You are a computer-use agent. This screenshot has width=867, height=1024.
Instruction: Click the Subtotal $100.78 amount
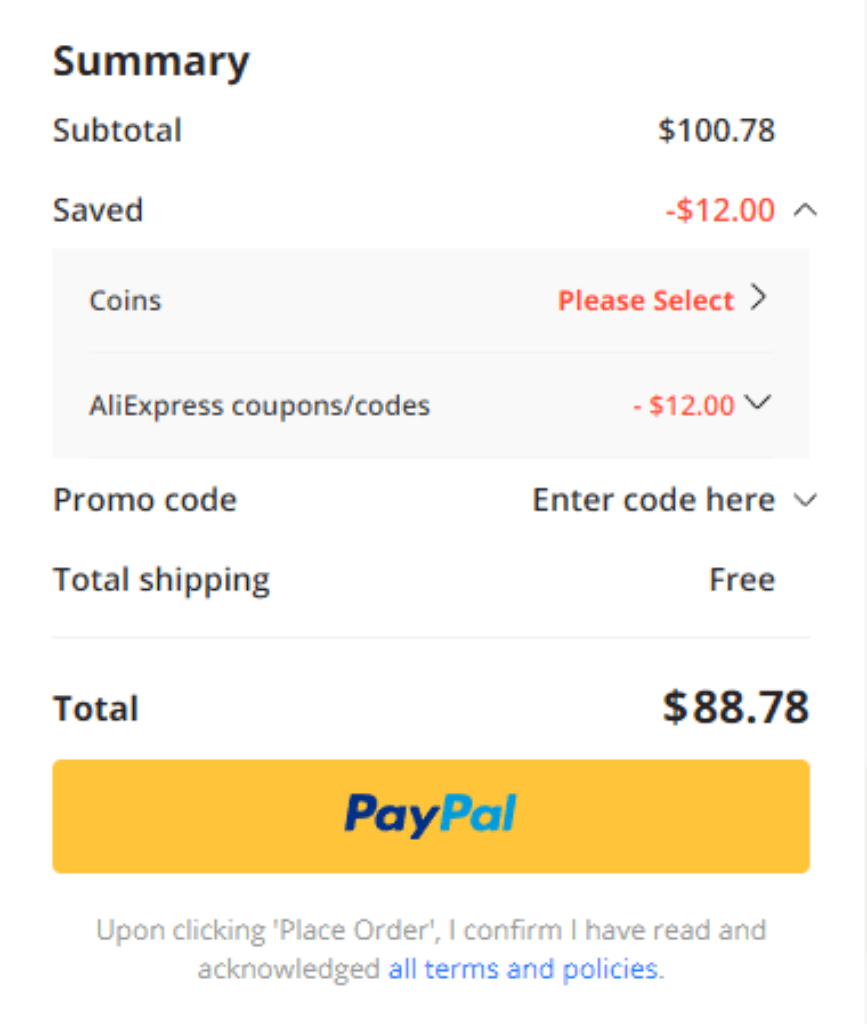tap(717, 130)
